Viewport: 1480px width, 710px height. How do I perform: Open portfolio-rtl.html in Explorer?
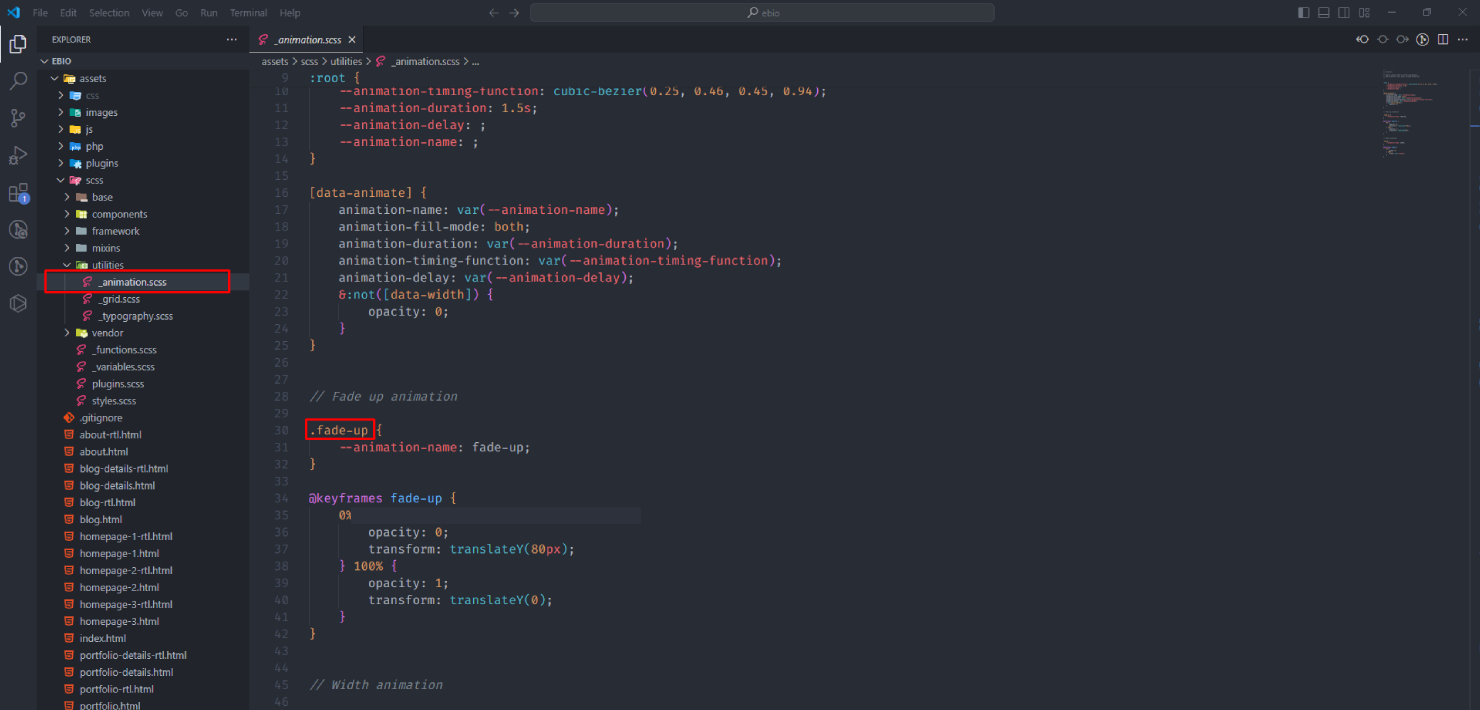(116, 689)
